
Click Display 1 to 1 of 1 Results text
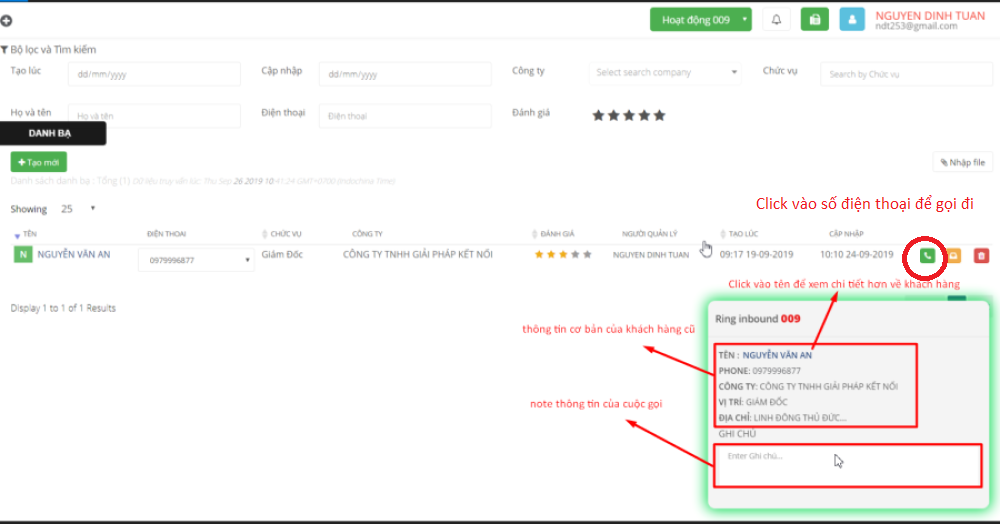tap(63, 308)
